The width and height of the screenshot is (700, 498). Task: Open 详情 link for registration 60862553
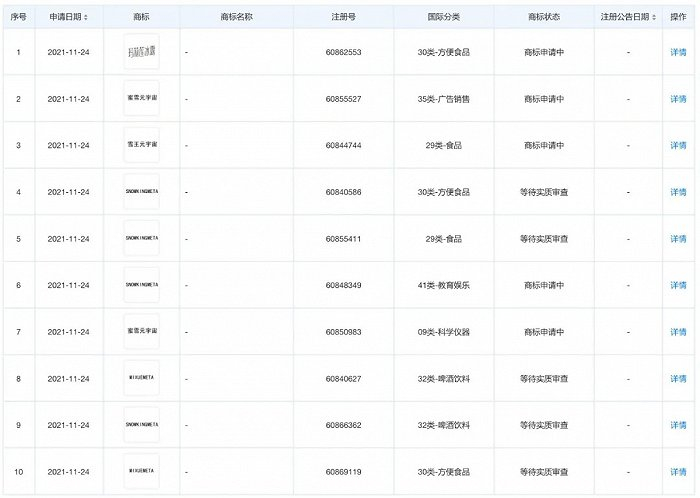[678, 52]
